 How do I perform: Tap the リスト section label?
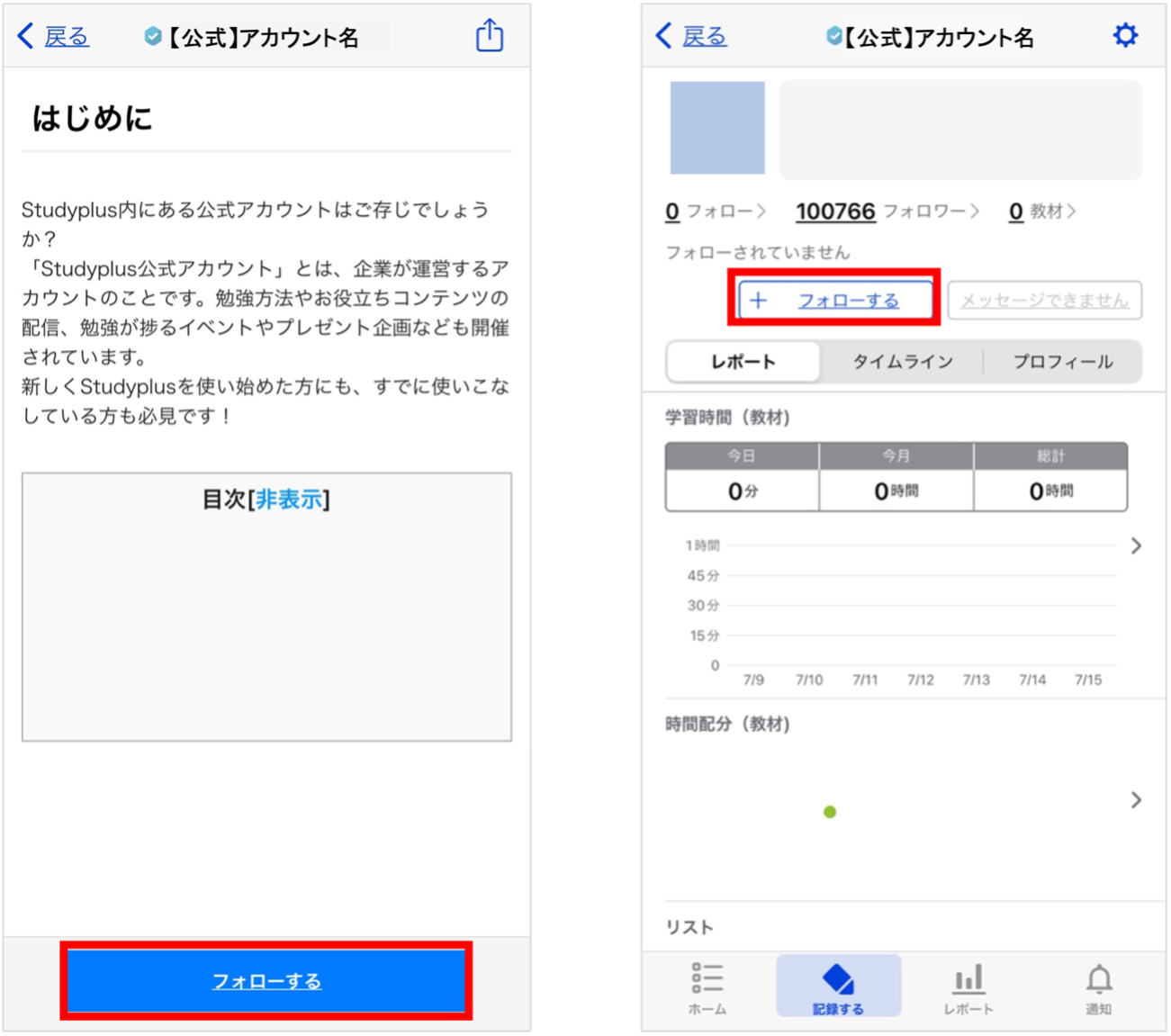(x=689, y=927)
